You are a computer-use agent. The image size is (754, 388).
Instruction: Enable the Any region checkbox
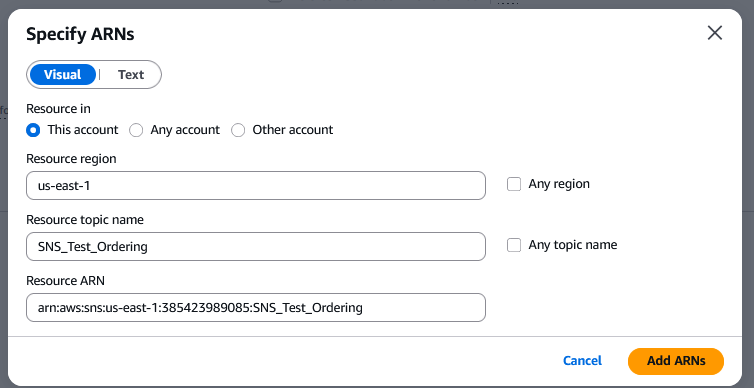click(514, 184)
